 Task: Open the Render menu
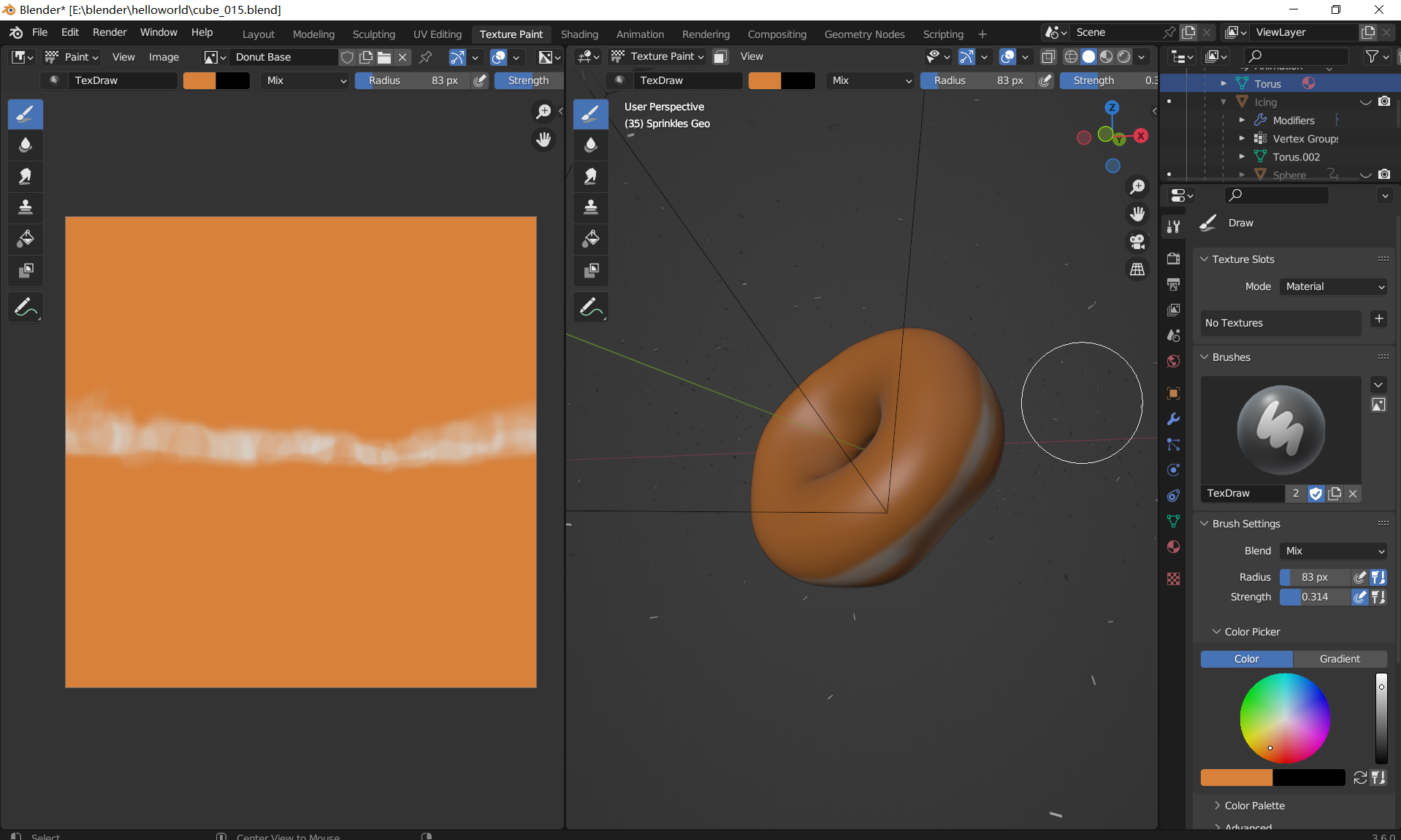pos(110,32)
